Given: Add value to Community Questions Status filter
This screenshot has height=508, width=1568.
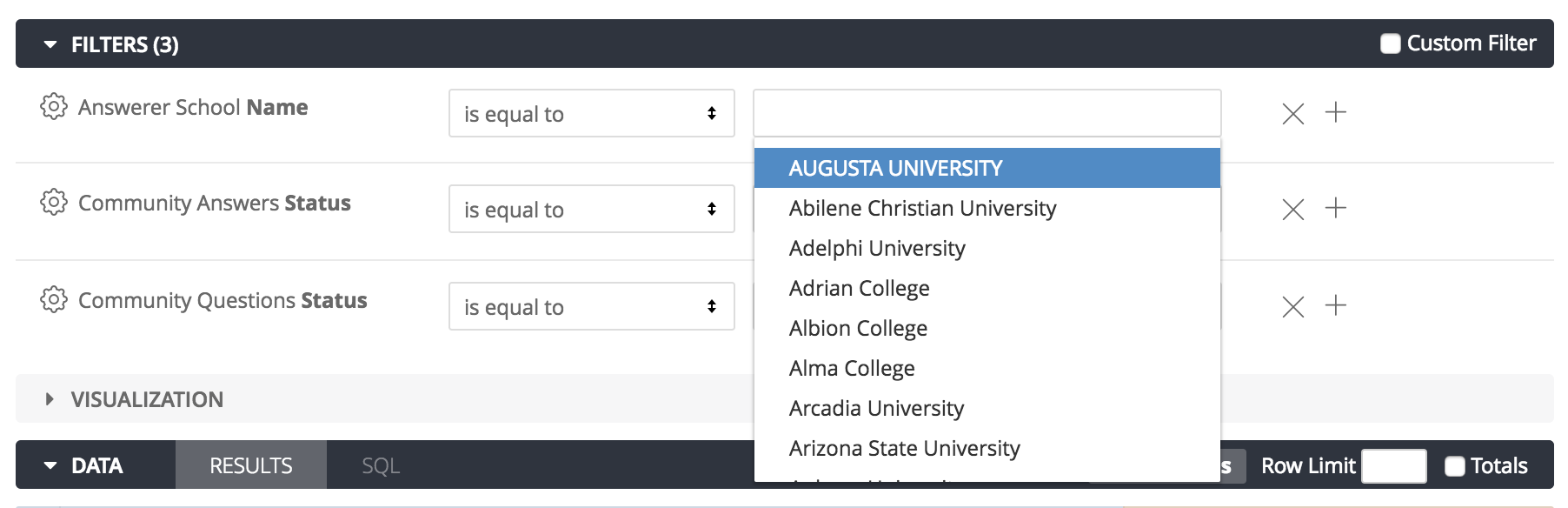Looking at the screenshot, I should [x=1336, y=305].
